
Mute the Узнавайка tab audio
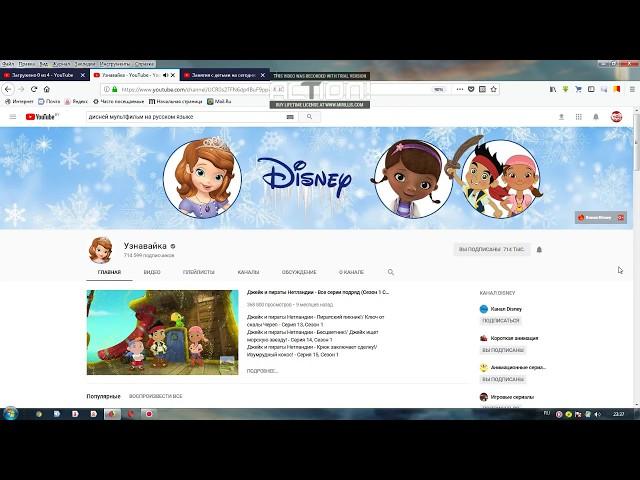pos(165,75)
